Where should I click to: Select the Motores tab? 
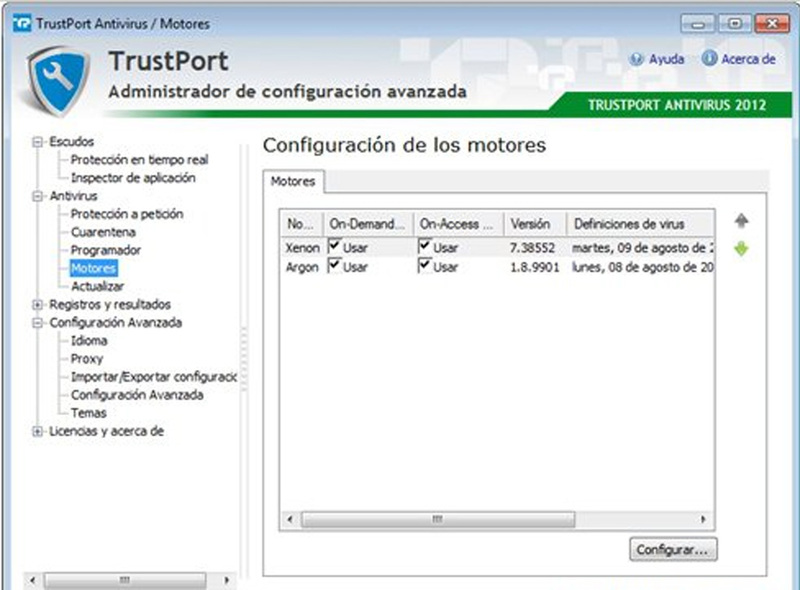click(x=293, y=182)
